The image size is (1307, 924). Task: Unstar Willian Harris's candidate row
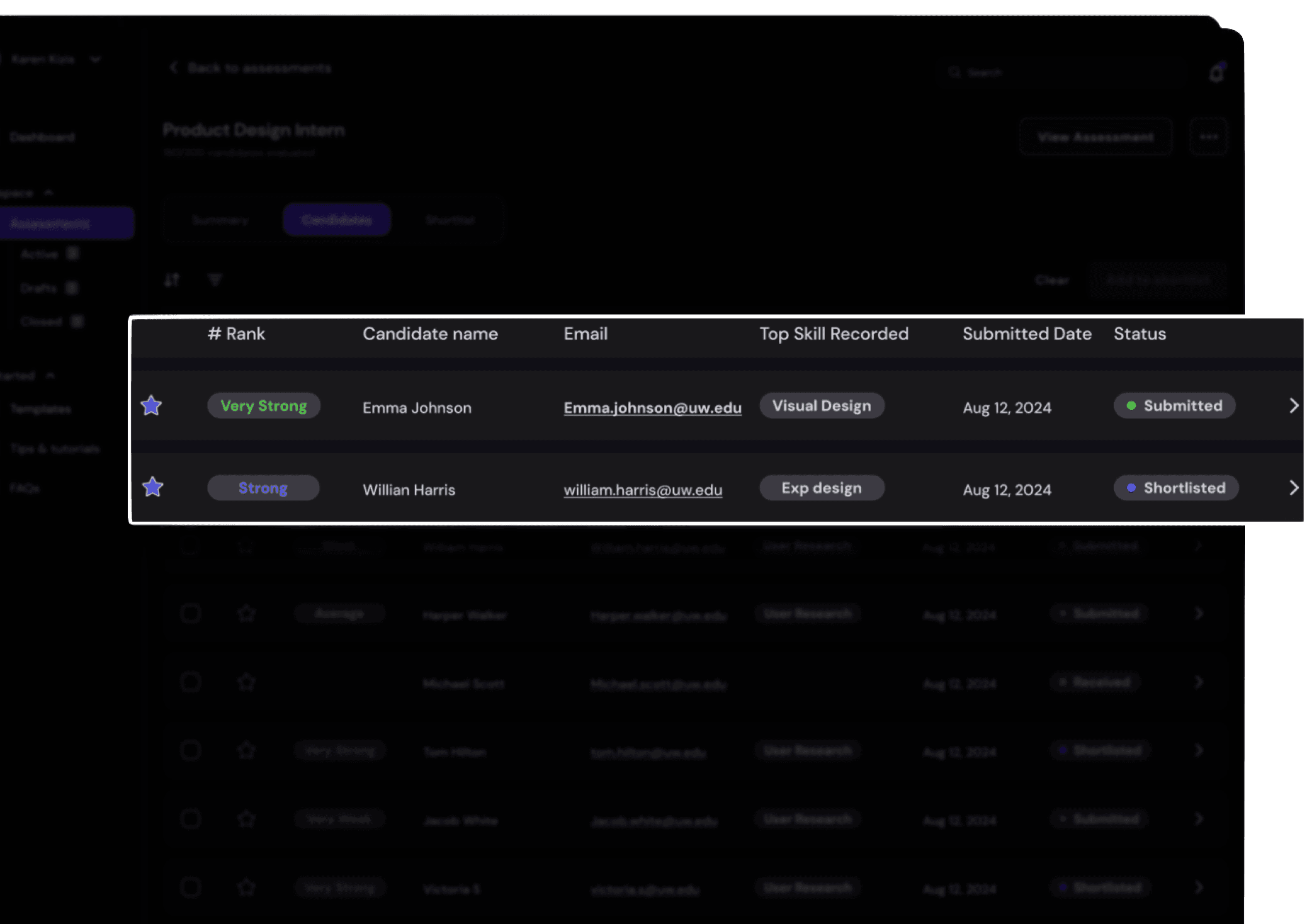pos(153,487)
